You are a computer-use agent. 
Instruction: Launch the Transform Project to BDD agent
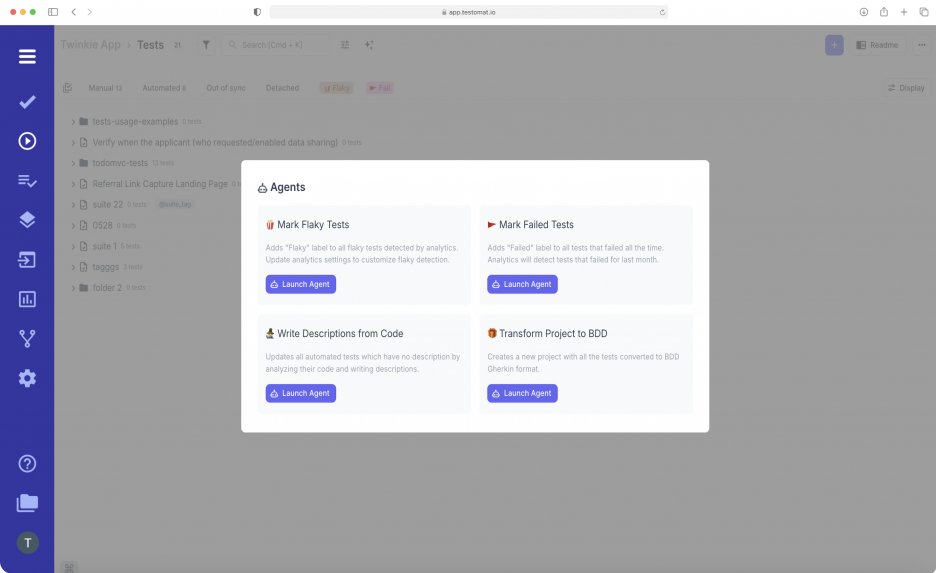coord(522,393)
